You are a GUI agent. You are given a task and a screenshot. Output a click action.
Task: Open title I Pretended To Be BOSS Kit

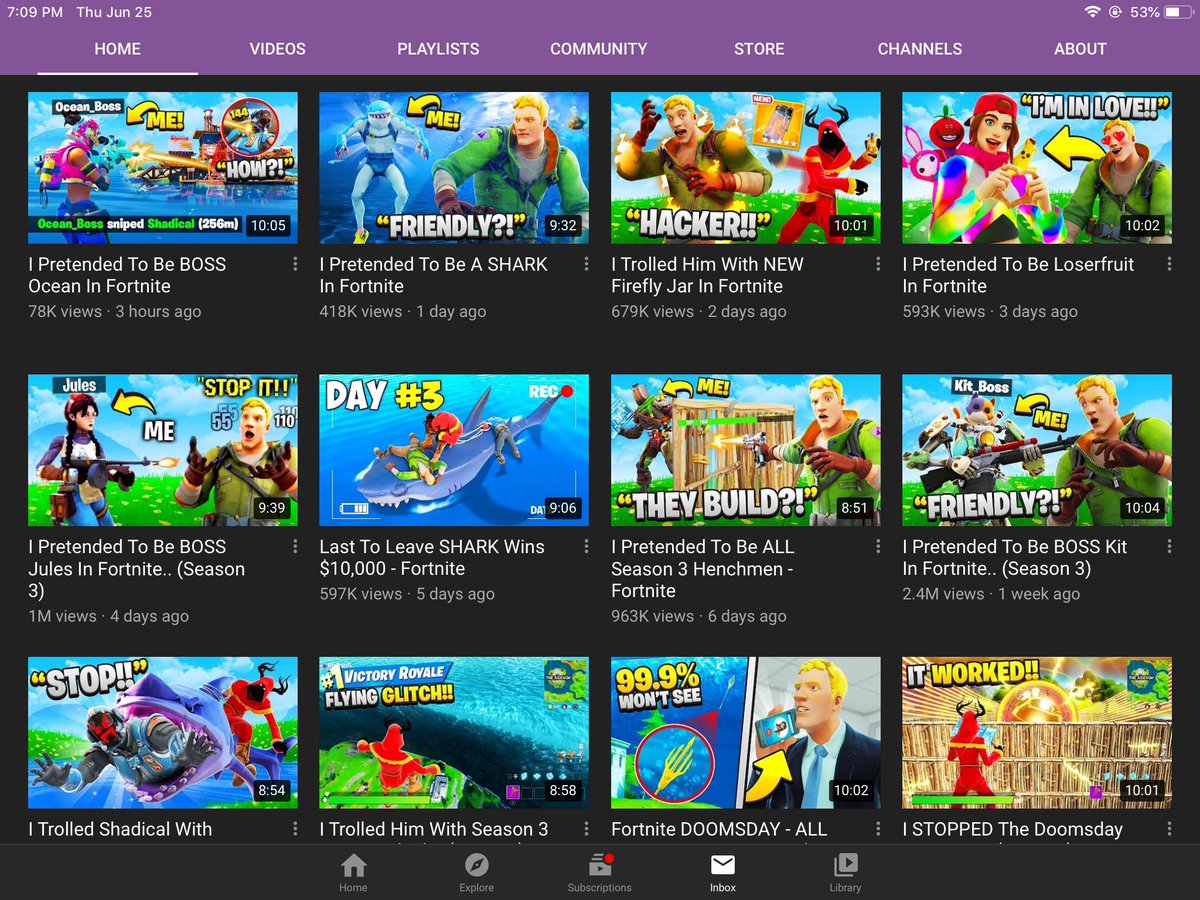point(1014,557)
